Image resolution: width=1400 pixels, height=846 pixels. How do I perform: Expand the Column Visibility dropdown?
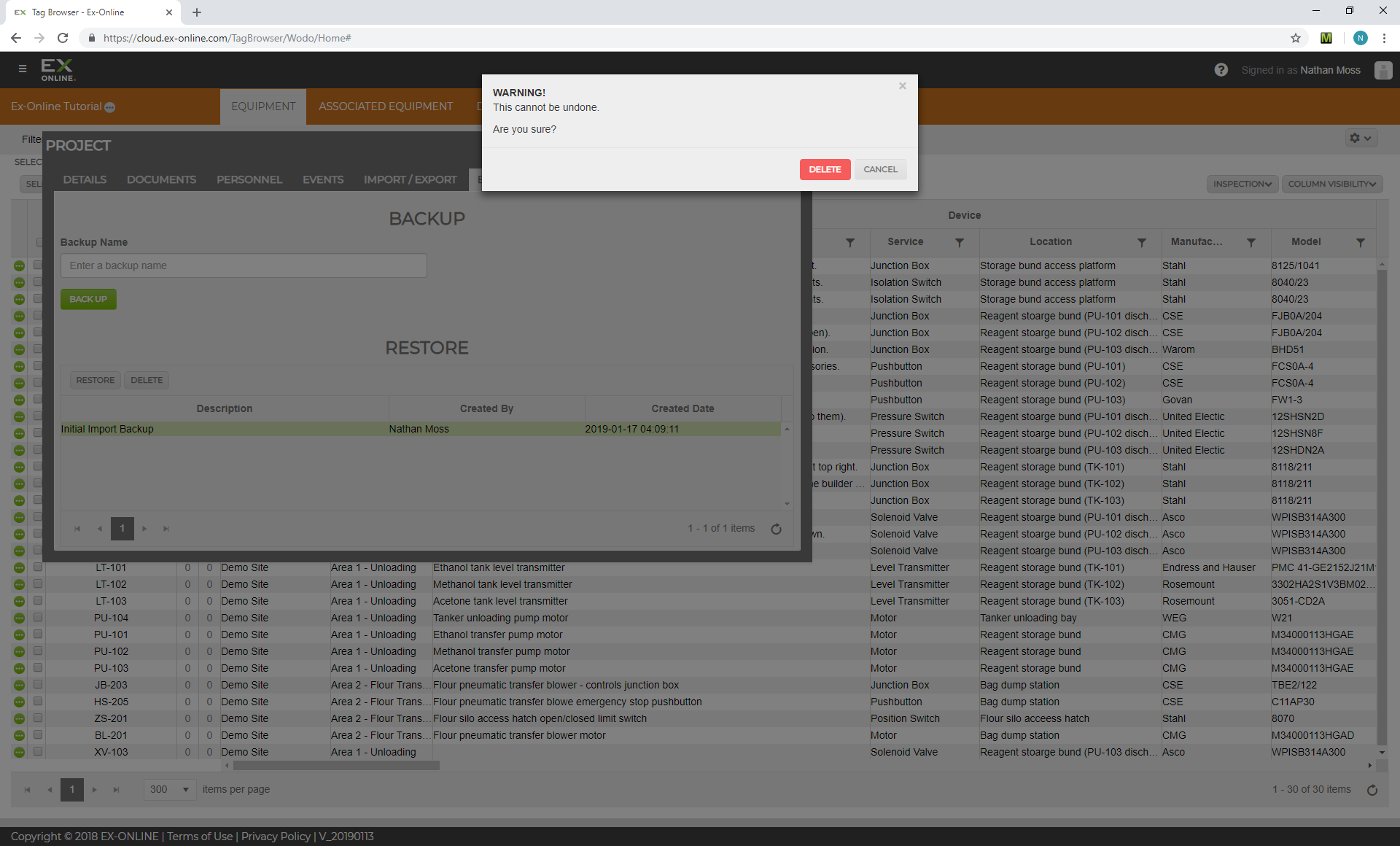pyautogui.click(x=1331, y=184)
